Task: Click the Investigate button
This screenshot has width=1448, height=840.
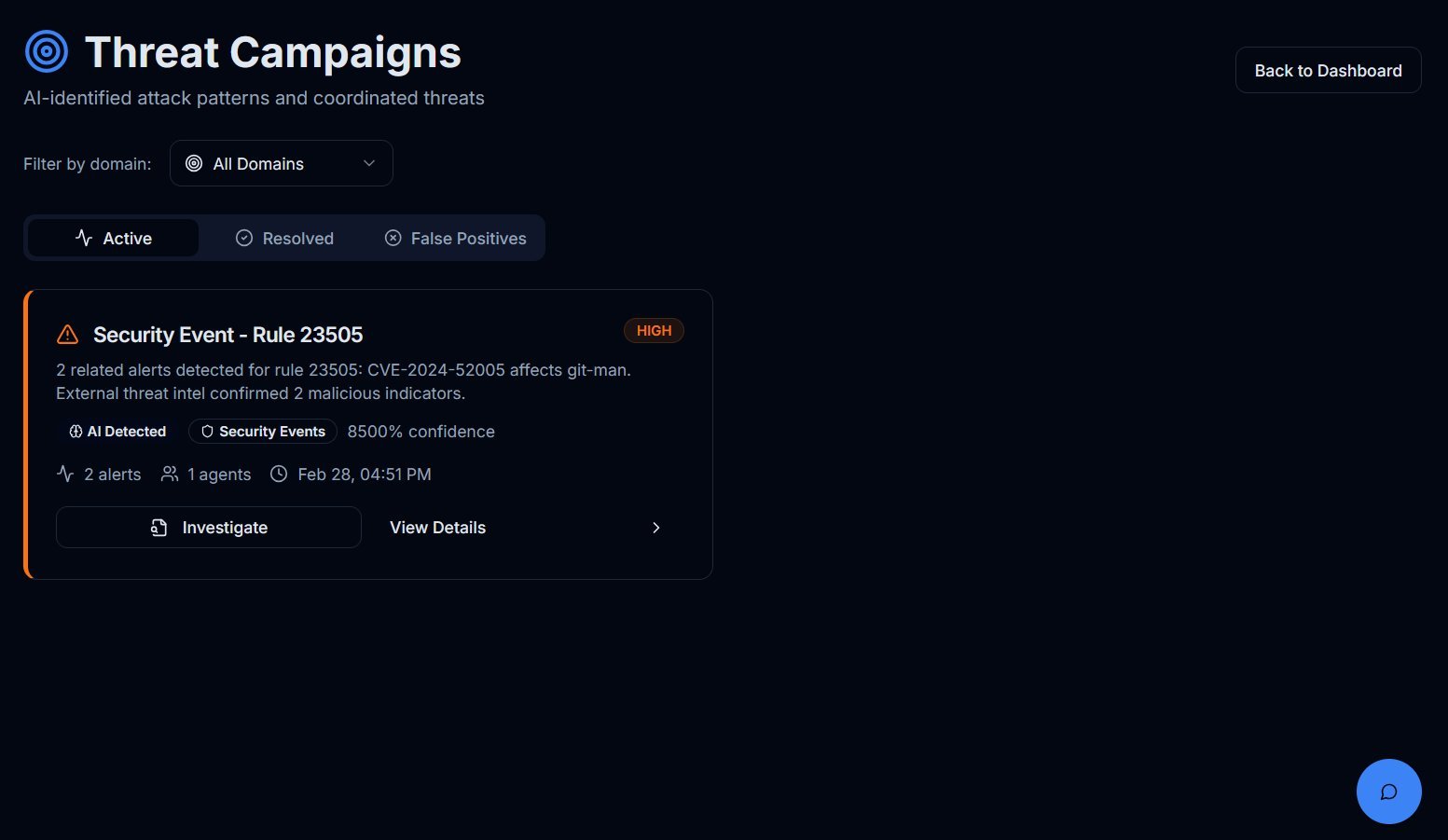Action: 208,527
